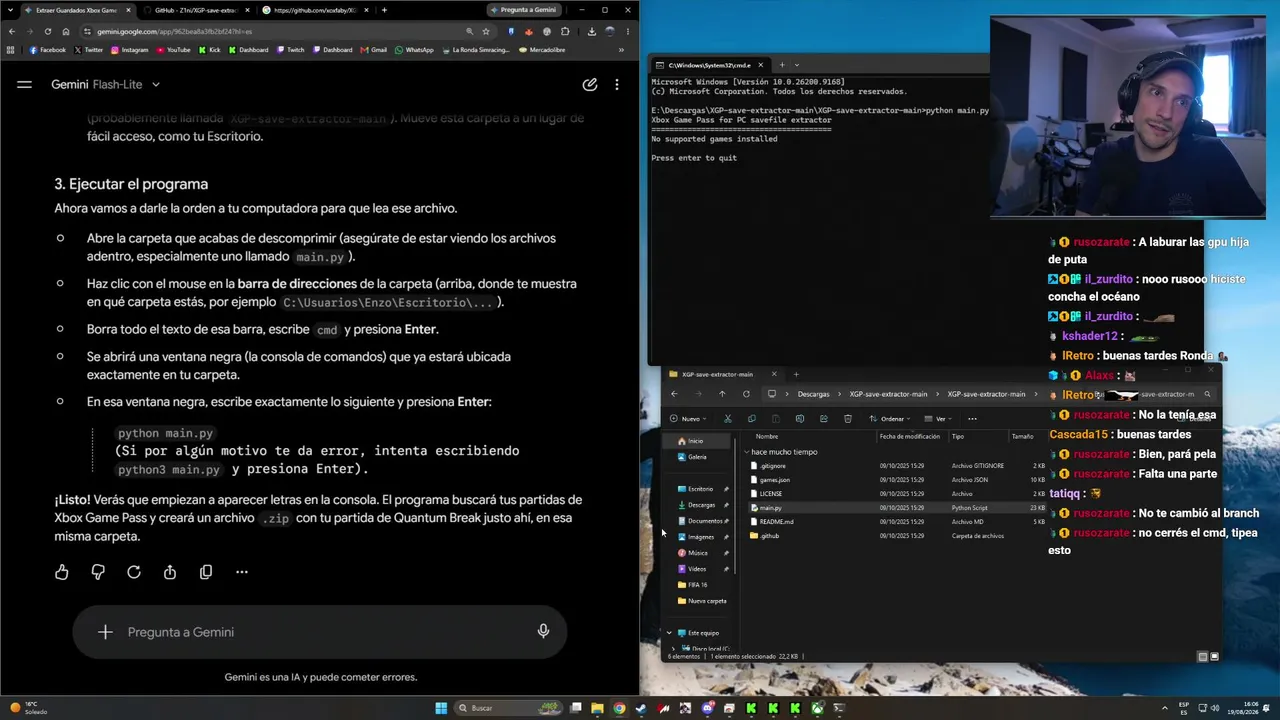This screenshot has height=720, width=1280.
Task: Click the Pregunta a Gemini button in Chrome
Action: tap(522, 10)
